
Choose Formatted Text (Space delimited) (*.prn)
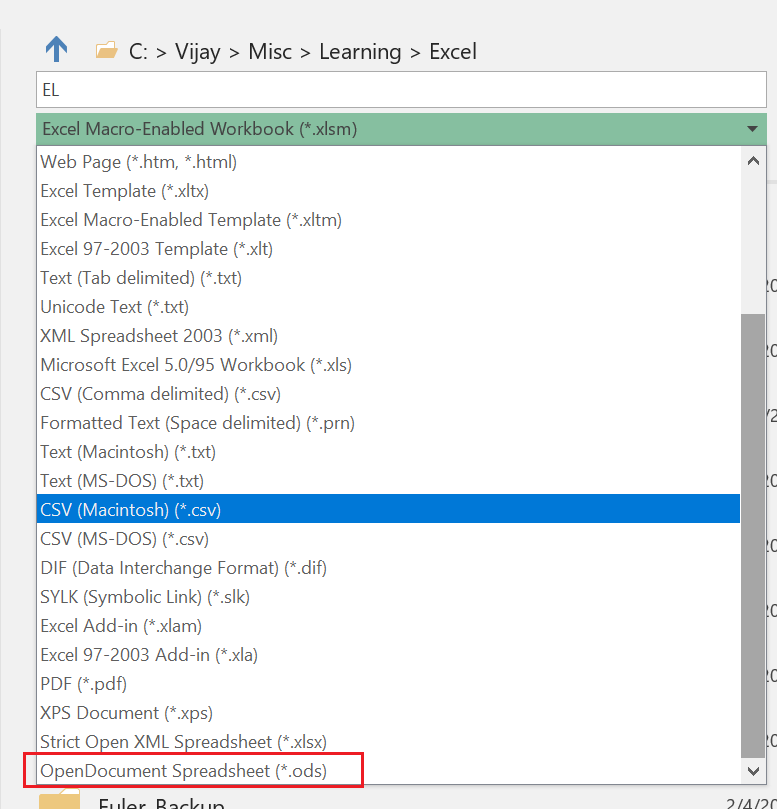[388, 423]
